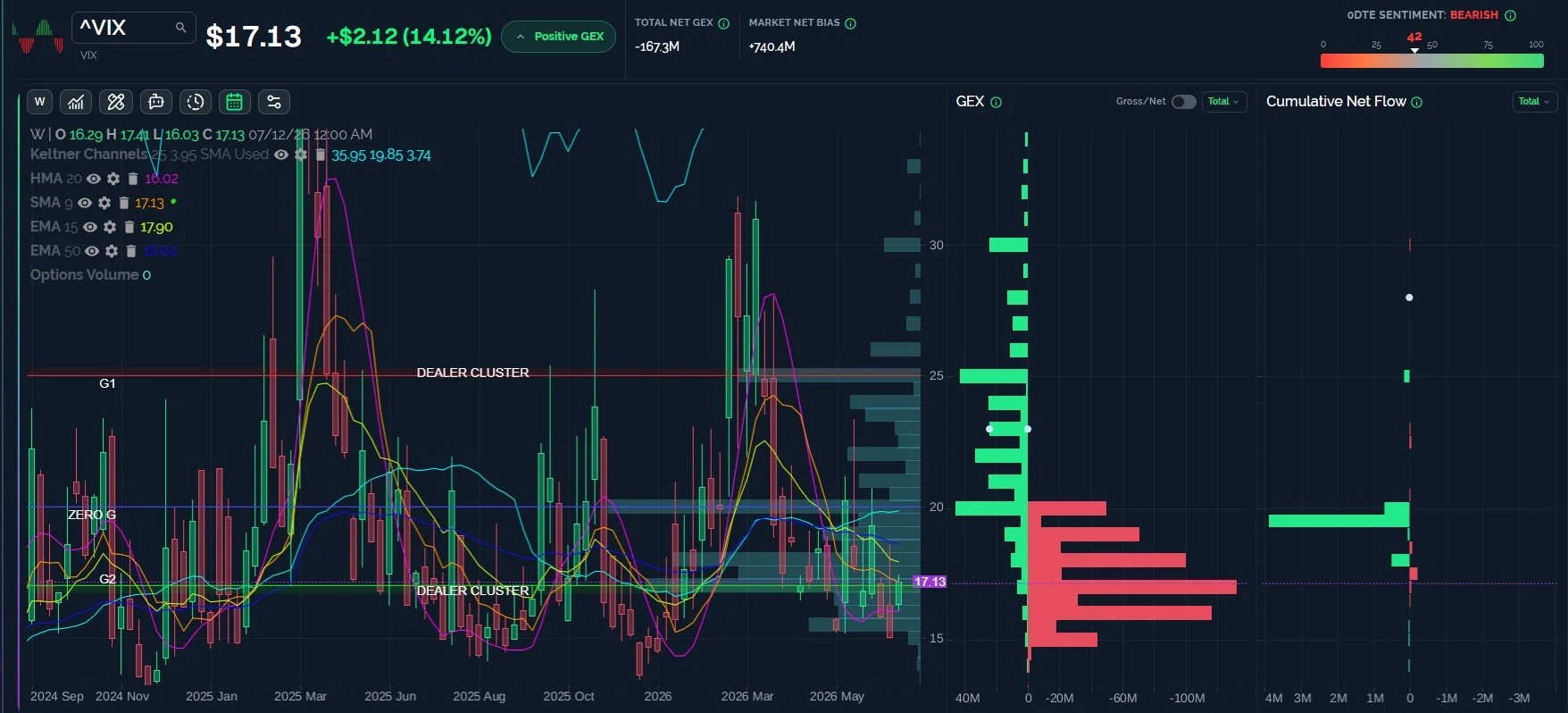Open EMA 15 settings gear

point(110,227)
